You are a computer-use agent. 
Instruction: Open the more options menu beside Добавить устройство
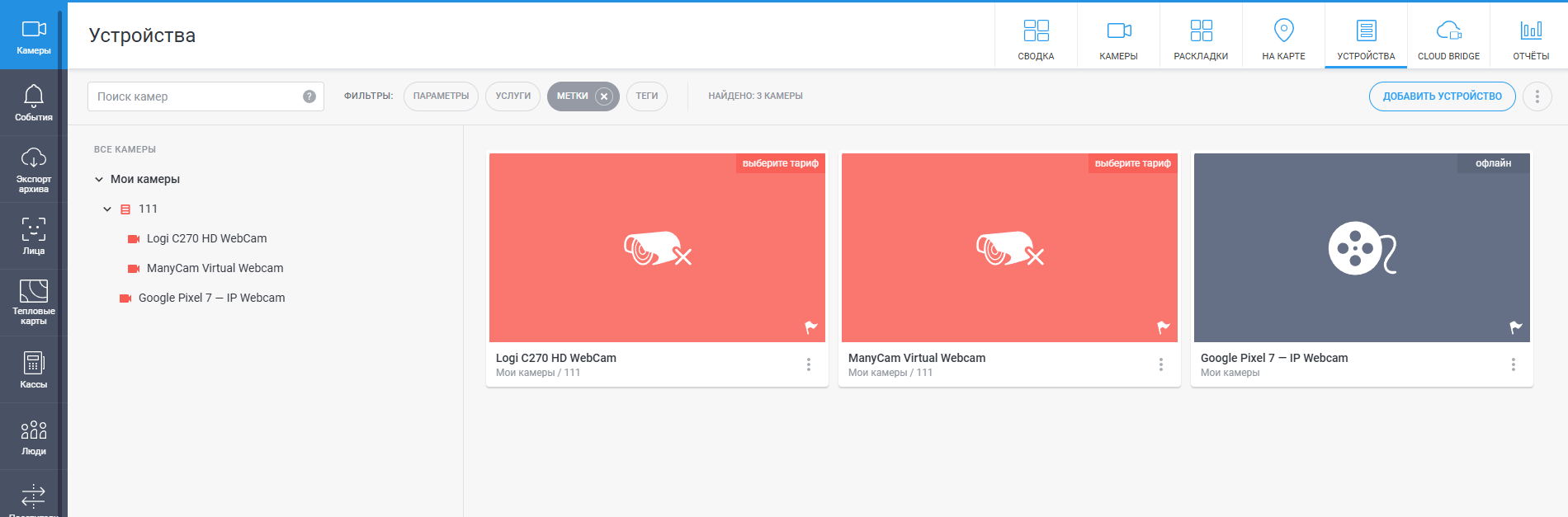click(x=1537, y=96)
